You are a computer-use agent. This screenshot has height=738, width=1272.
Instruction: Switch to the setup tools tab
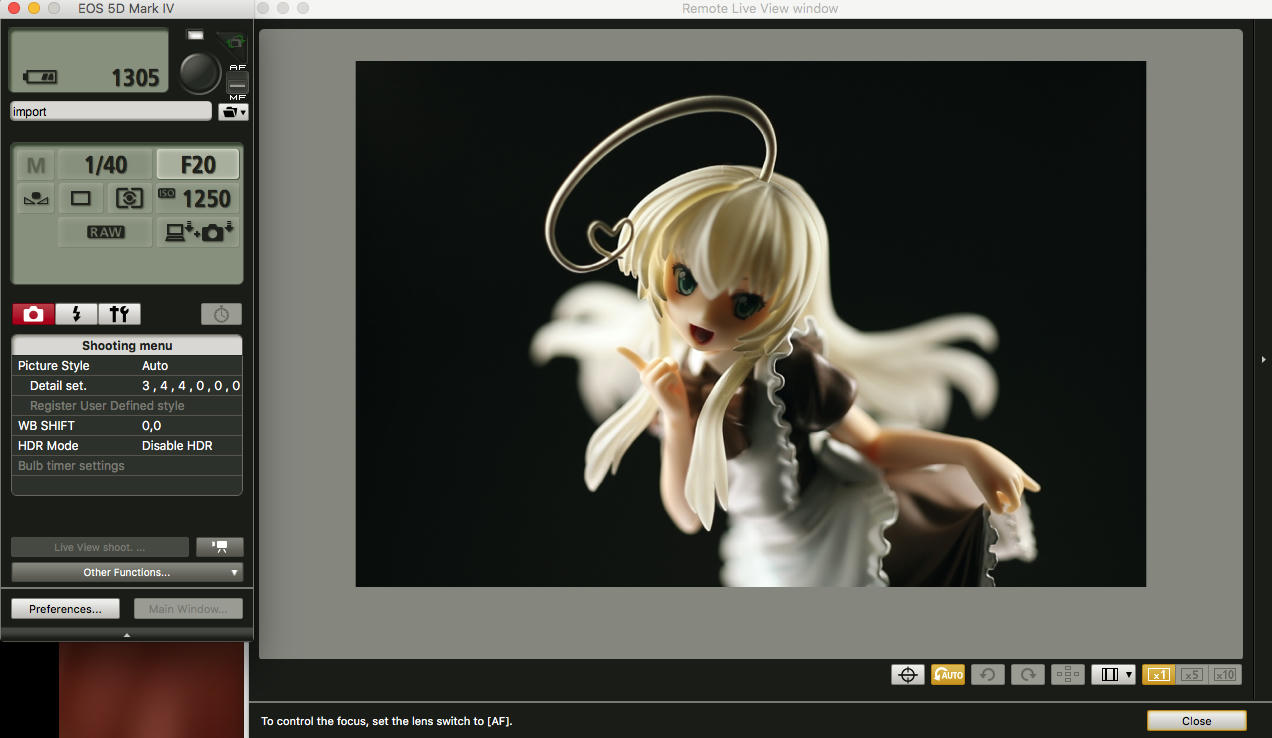[x=119, y=314]
